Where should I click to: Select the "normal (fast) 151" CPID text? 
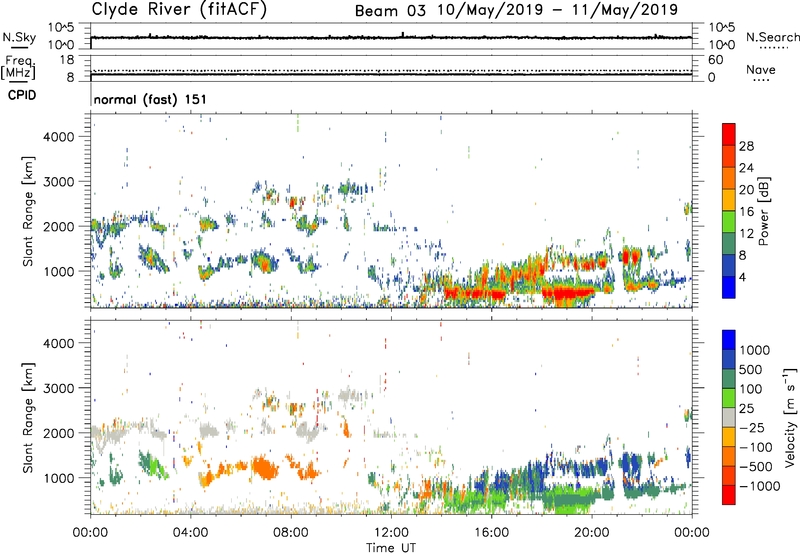150,99
